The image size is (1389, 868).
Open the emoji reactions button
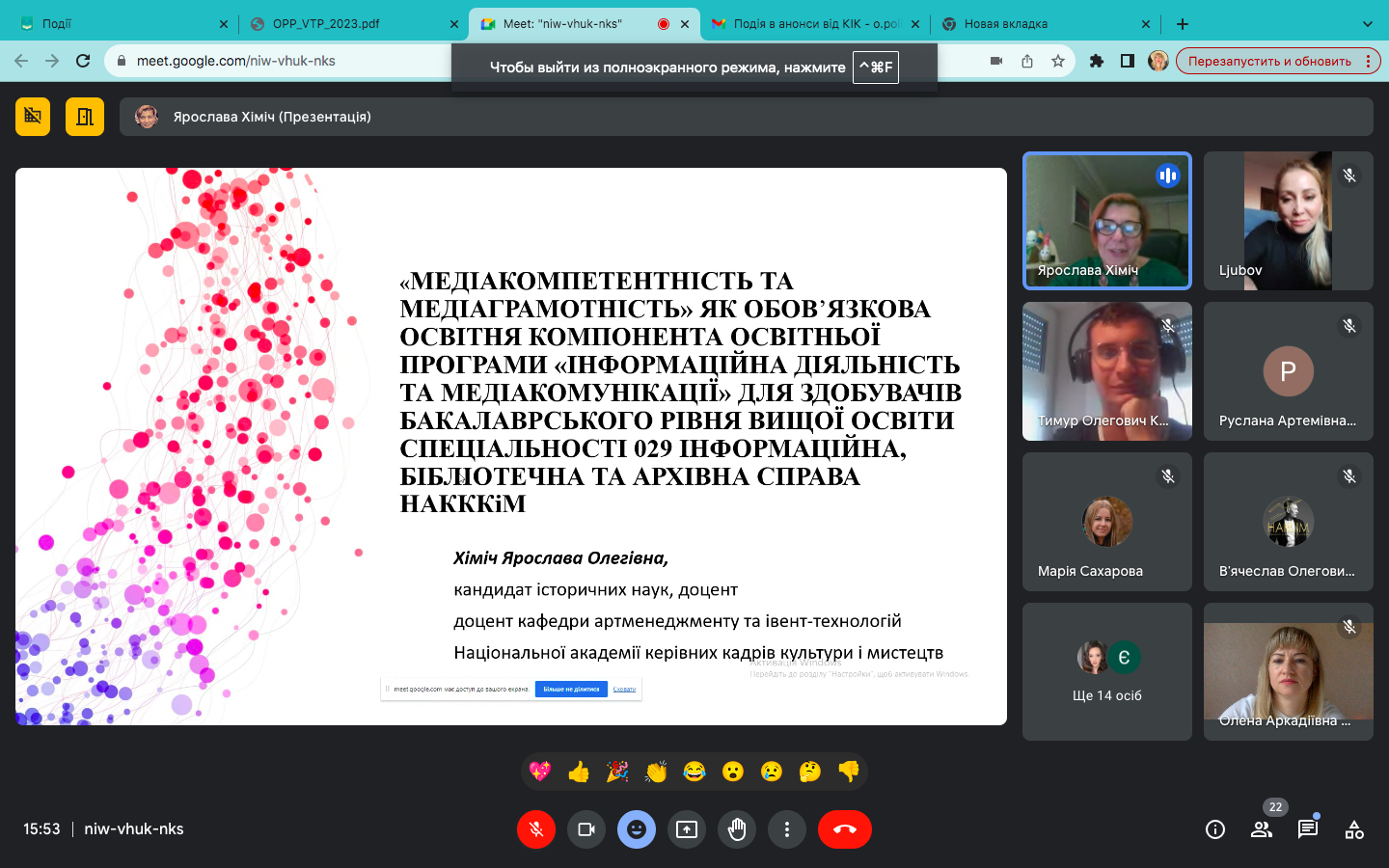[637, 829]
